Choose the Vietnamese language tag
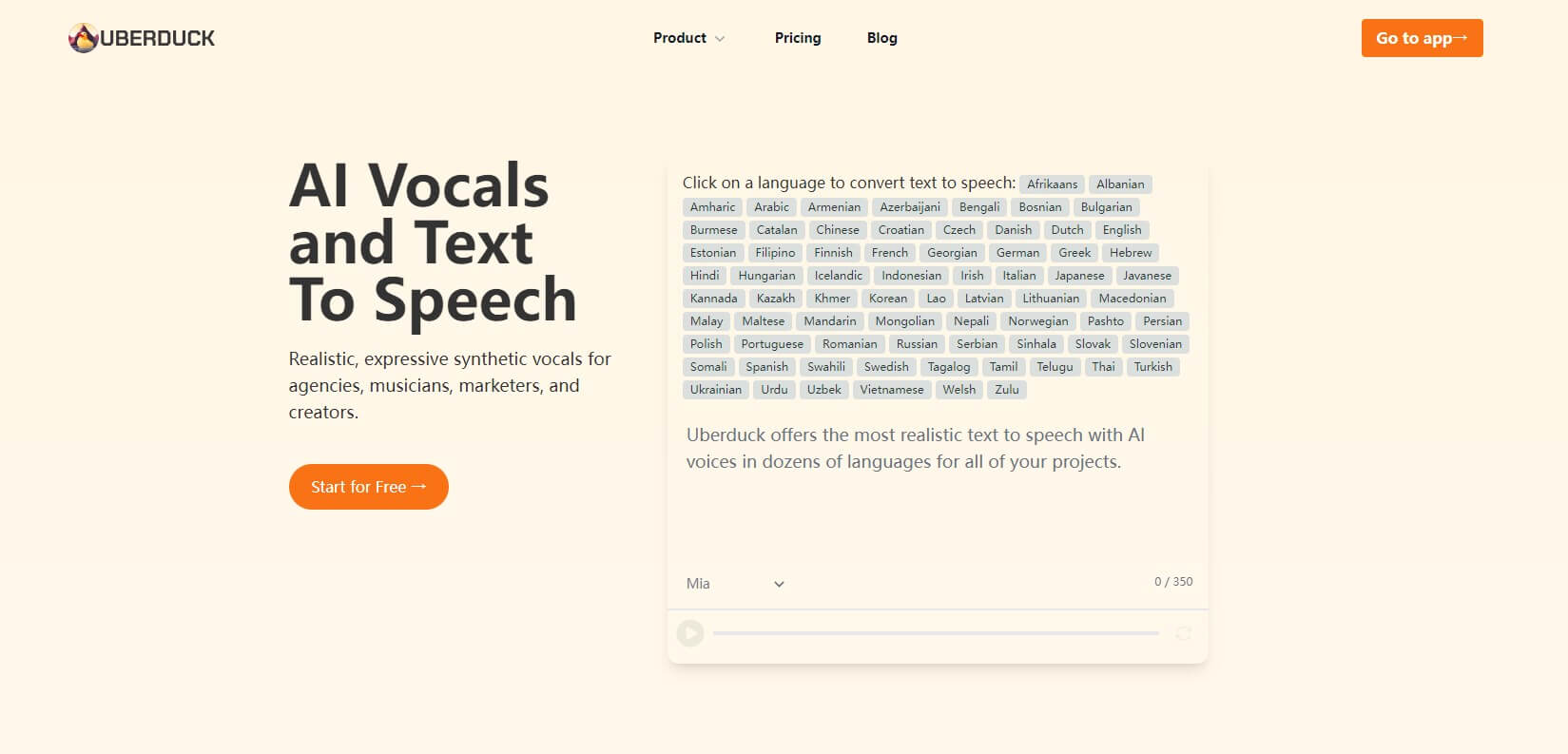Screen dimensions: 1568x754 pyautogui.click(x=892, y=390)
